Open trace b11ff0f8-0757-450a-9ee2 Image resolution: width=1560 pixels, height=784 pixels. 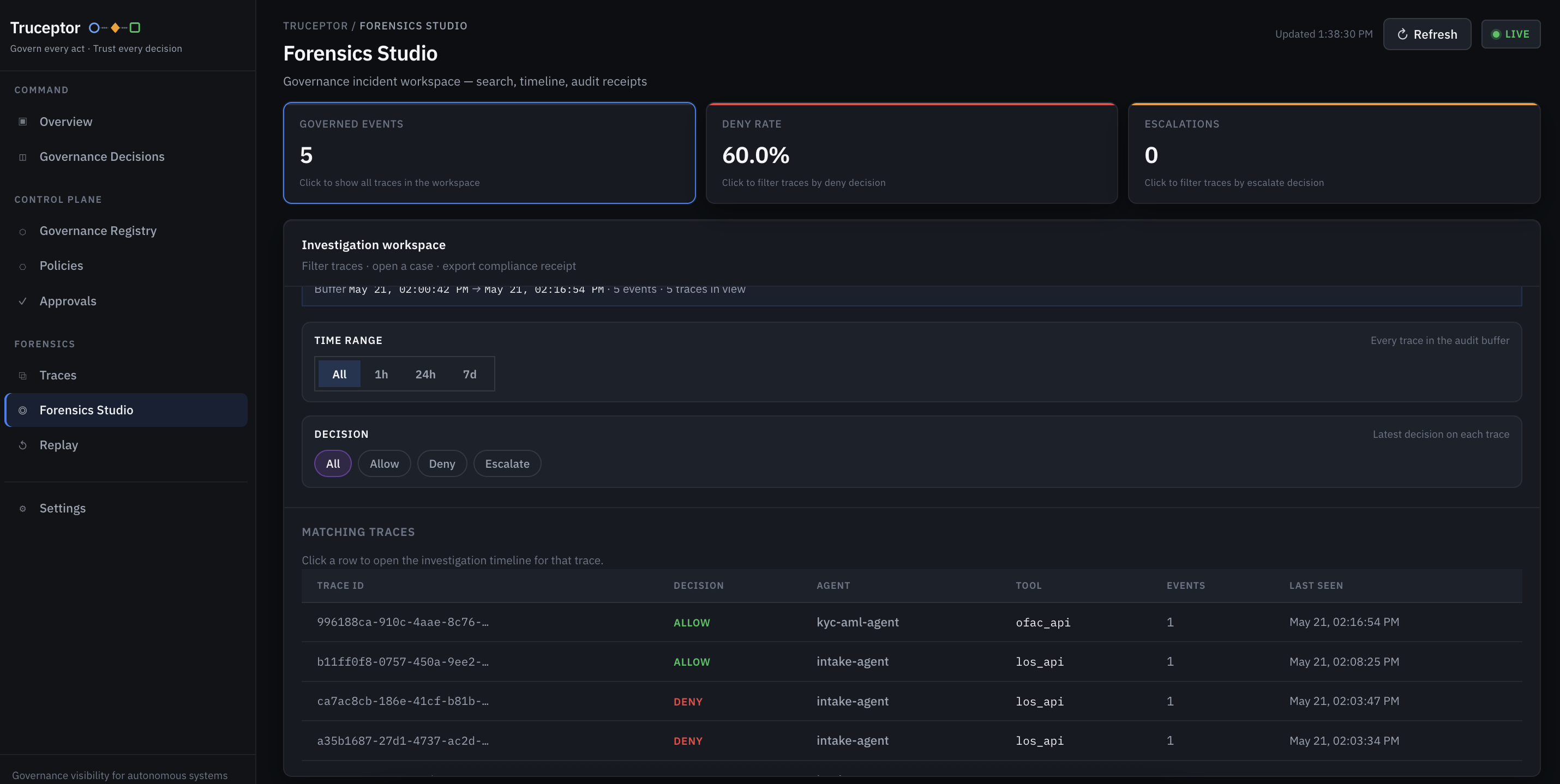tap(911, 662)
